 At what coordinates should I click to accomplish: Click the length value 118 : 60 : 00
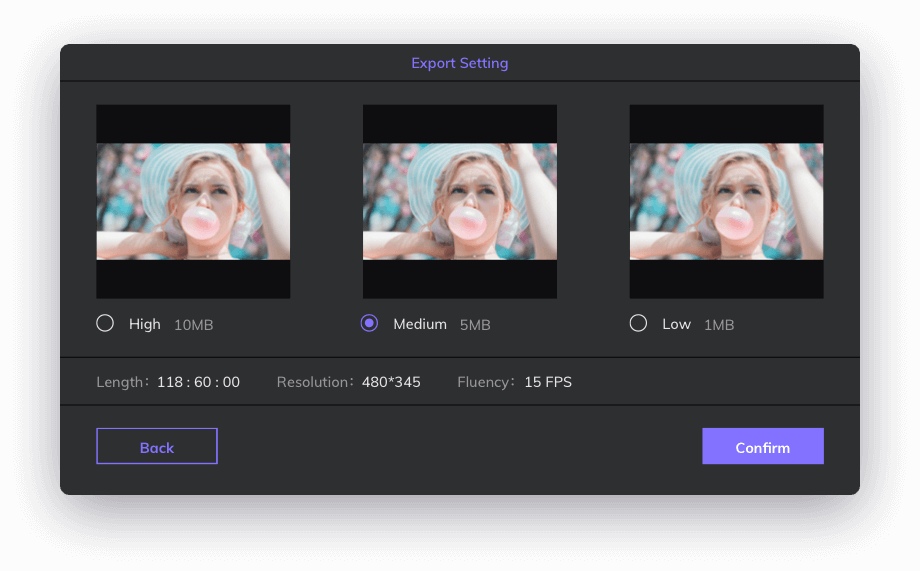coord(198,382)
